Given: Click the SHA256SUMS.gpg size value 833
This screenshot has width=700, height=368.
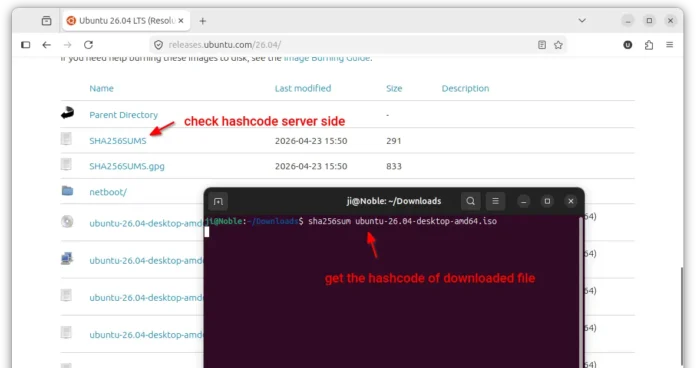Looking at the screenshot, I should [x=394, y=166].
